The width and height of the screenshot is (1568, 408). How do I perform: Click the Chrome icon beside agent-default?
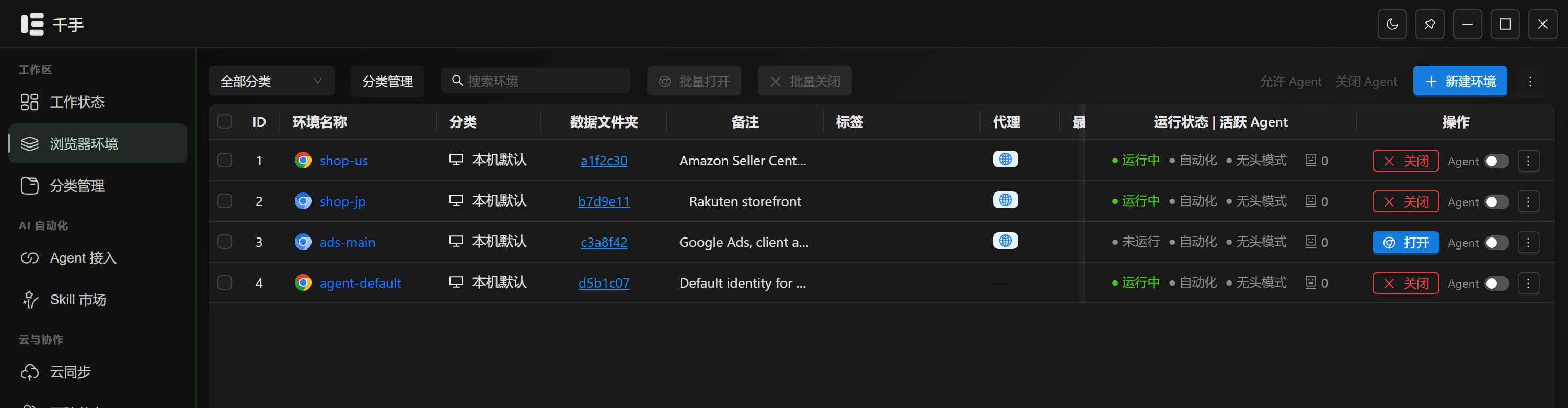[303, 282]
